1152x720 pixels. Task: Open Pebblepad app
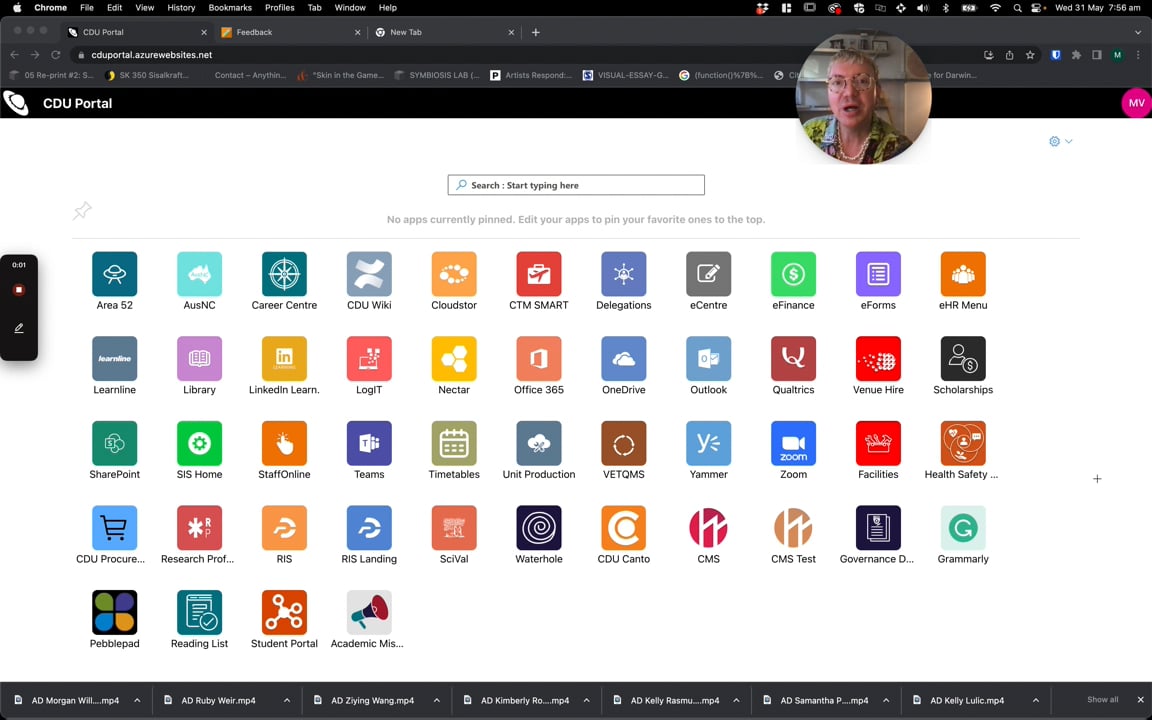115,612
